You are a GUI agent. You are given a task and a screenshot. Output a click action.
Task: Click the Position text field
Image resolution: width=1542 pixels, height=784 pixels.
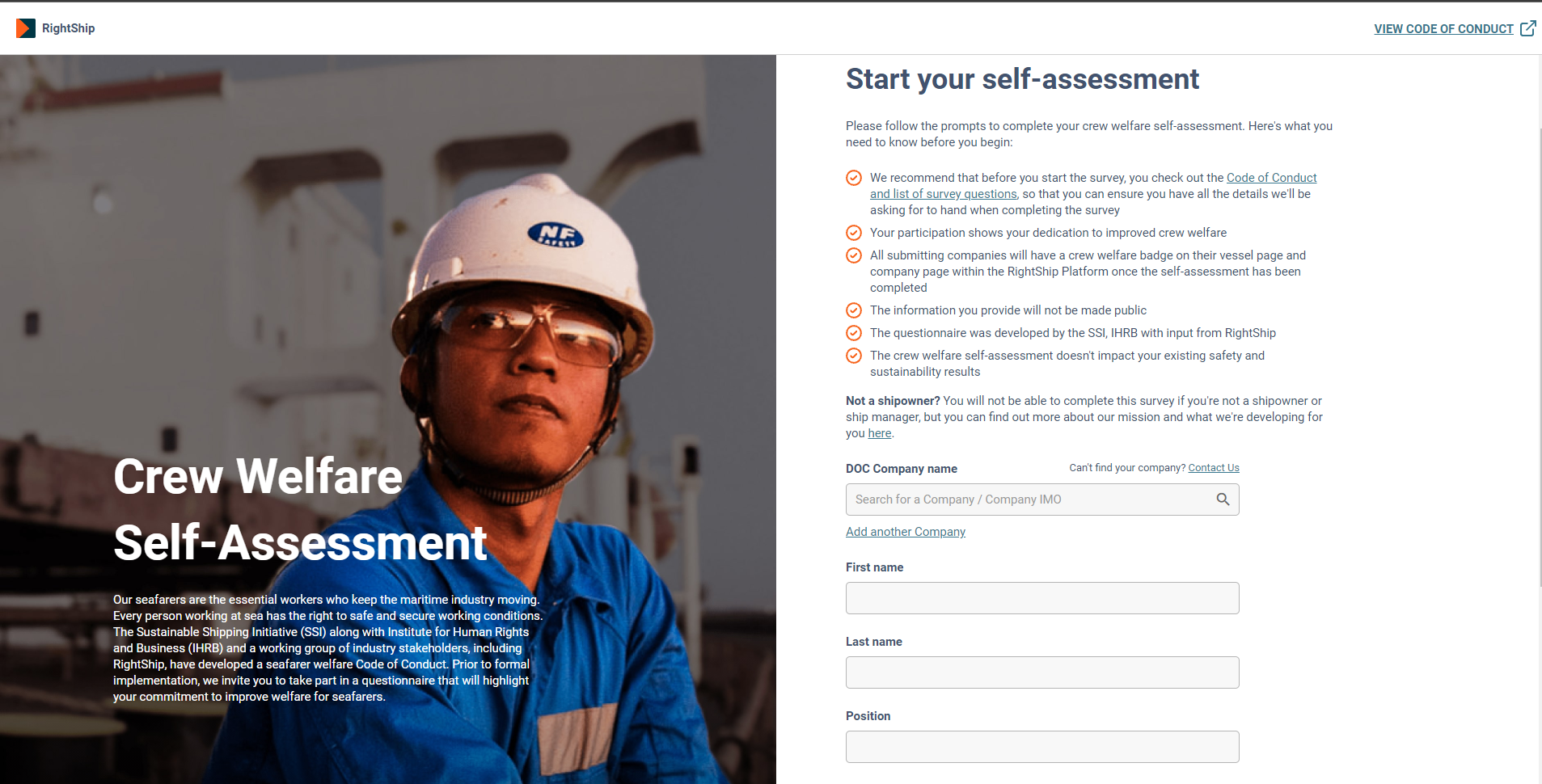(x=1041, y=747)
